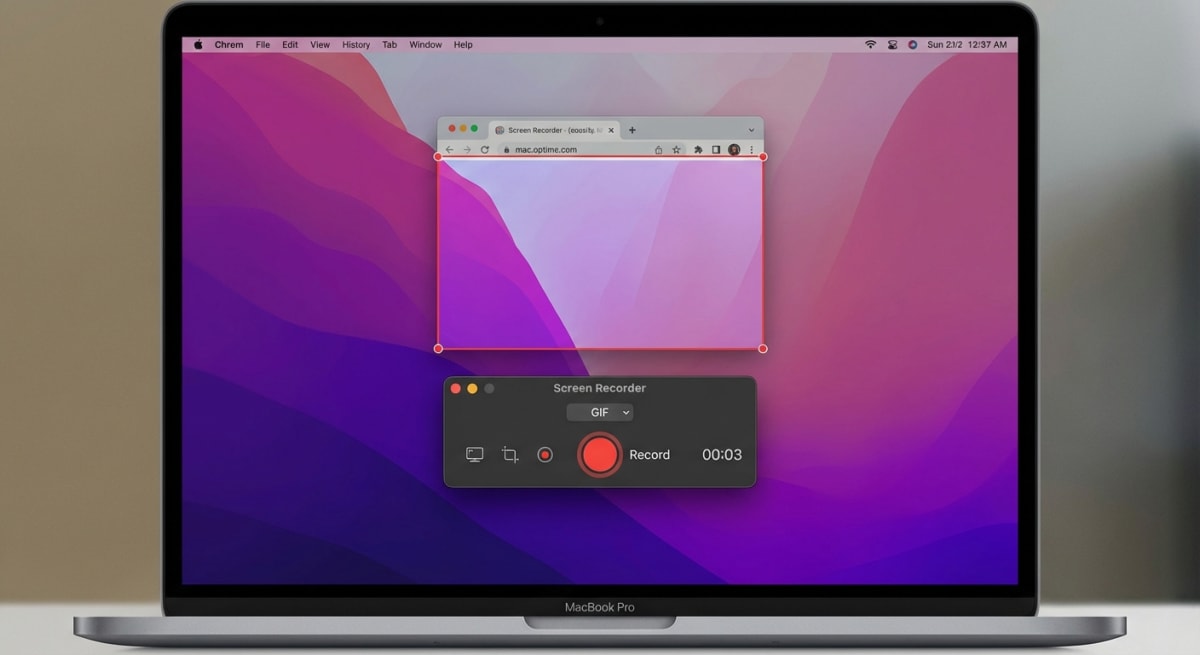Open the History menu

355,44
